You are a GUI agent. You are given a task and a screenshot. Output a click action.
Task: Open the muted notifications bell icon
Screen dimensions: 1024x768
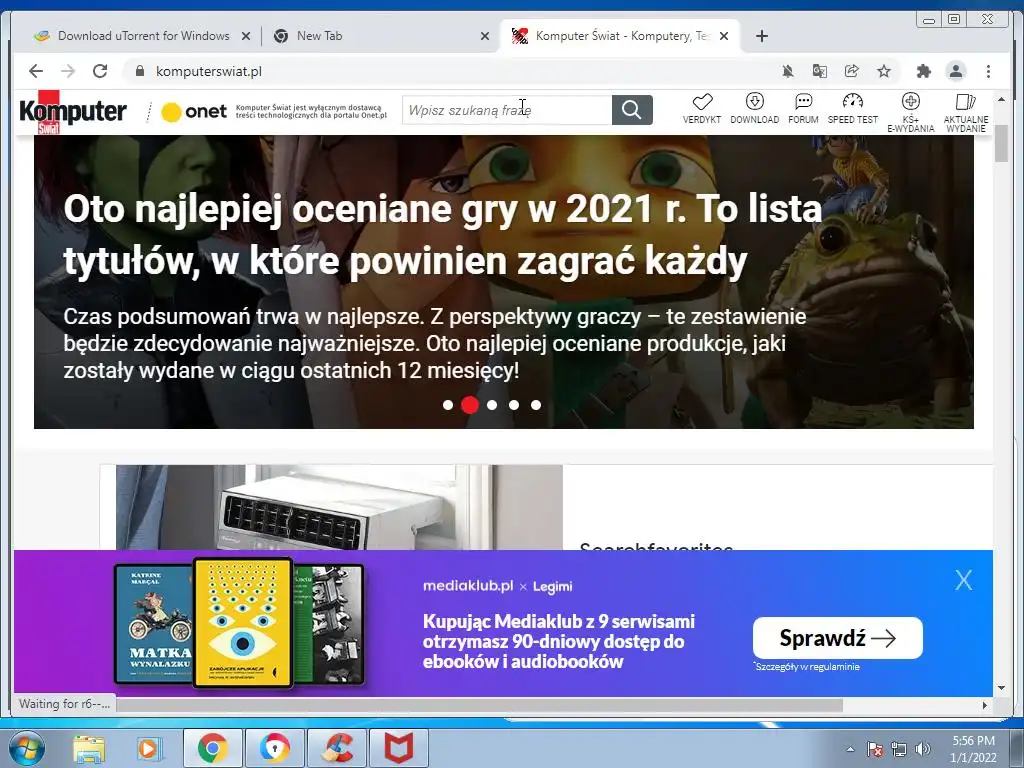[x=788, y=71]
